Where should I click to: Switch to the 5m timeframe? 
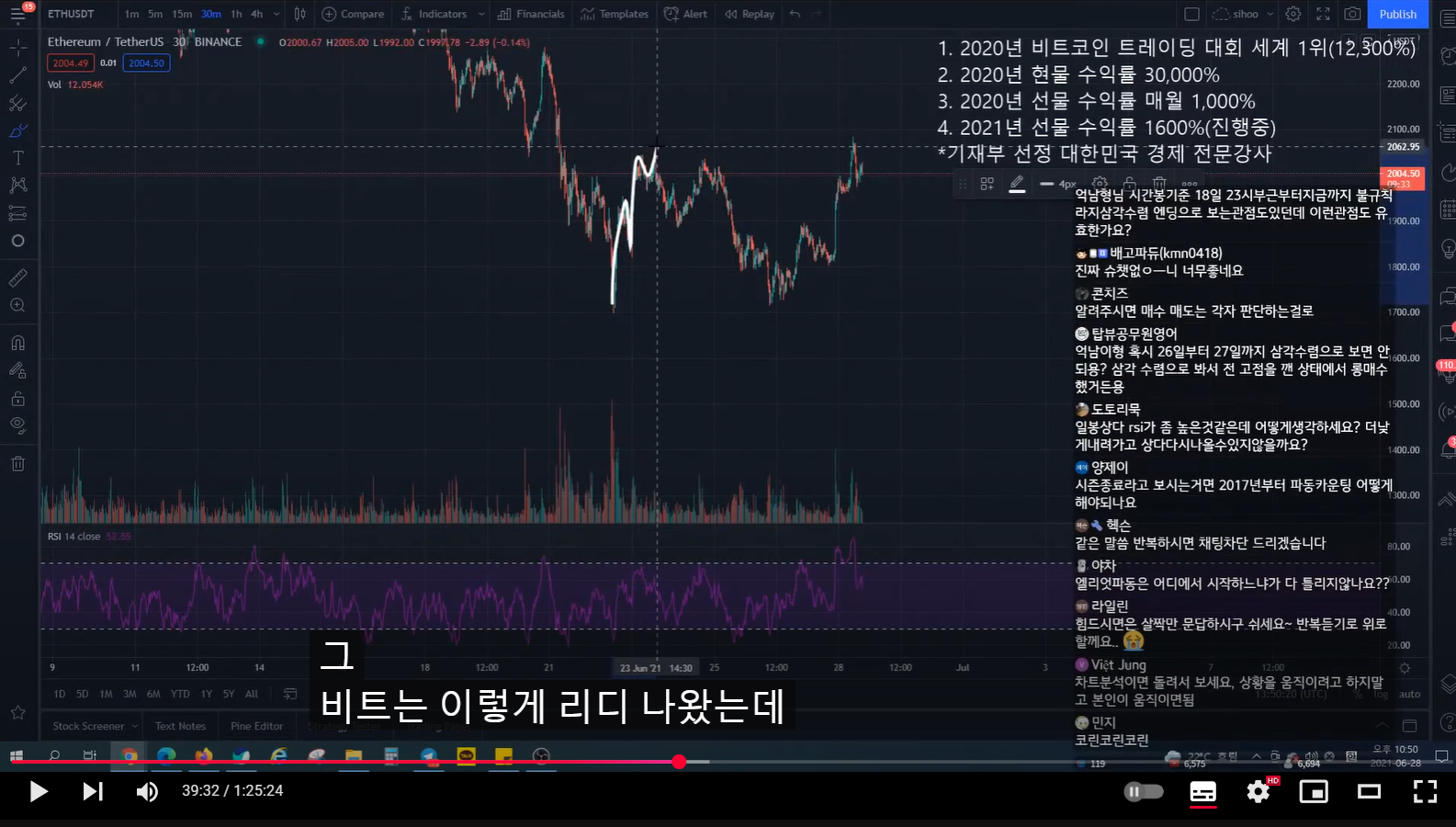[x=155, y=14]
